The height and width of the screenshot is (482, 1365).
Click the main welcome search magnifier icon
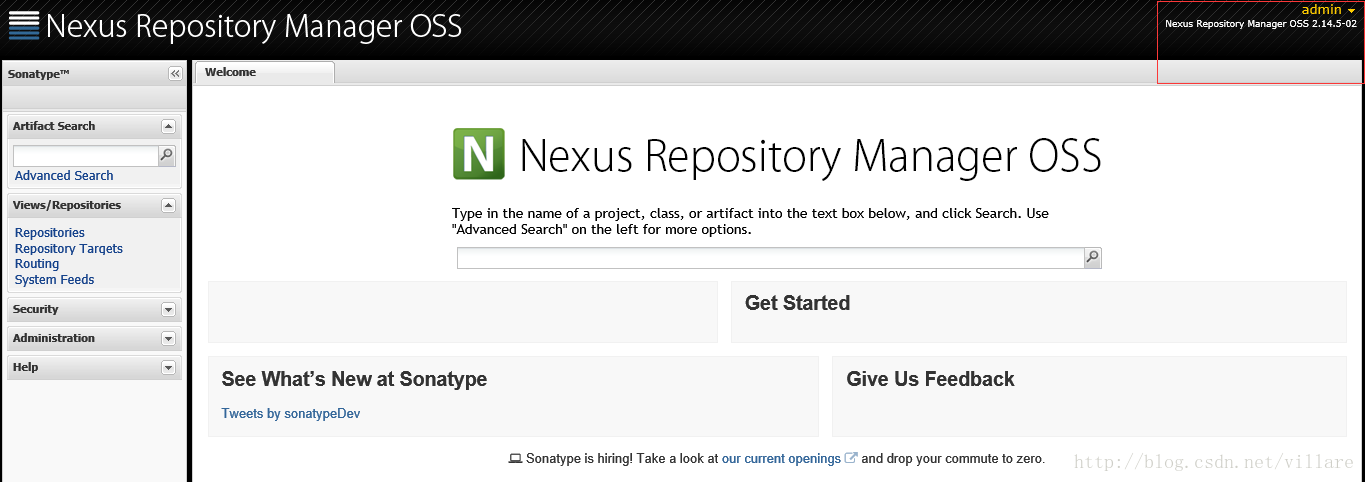click(1092, 258)
